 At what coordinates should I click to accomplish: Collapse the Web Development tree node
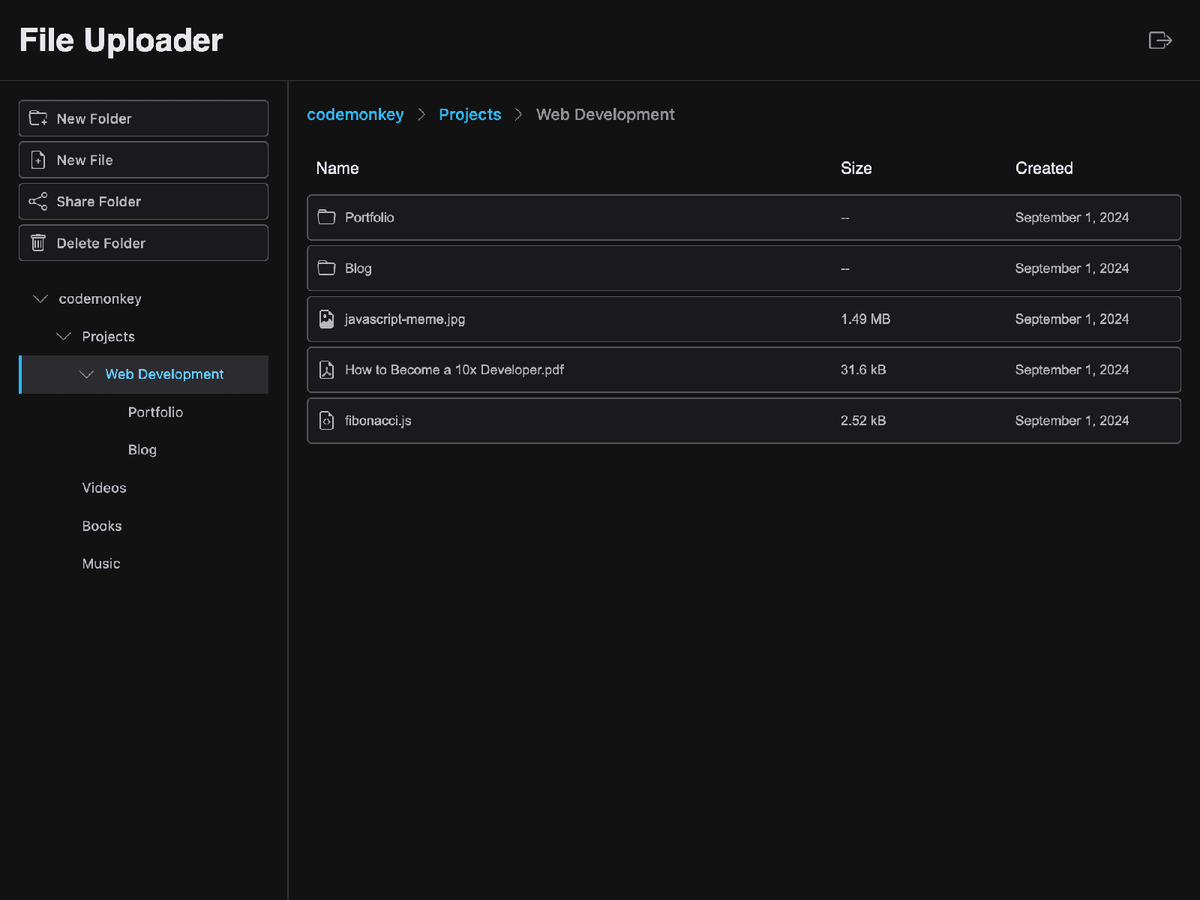pos(87,374)
